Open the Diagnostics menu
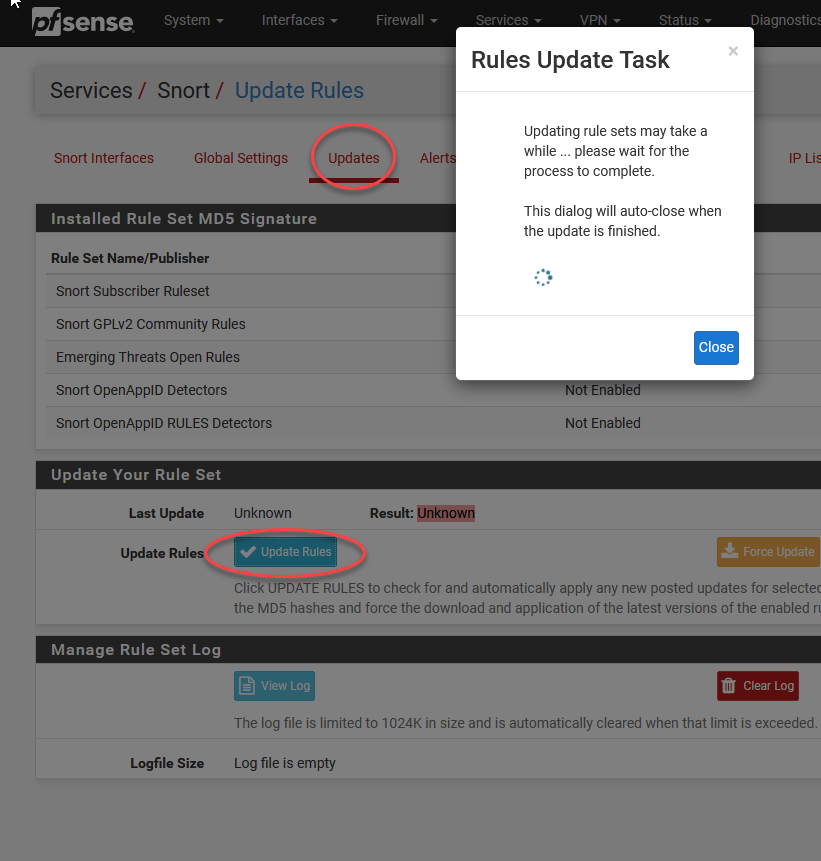The image size is (821, 861). pos(785,20)
